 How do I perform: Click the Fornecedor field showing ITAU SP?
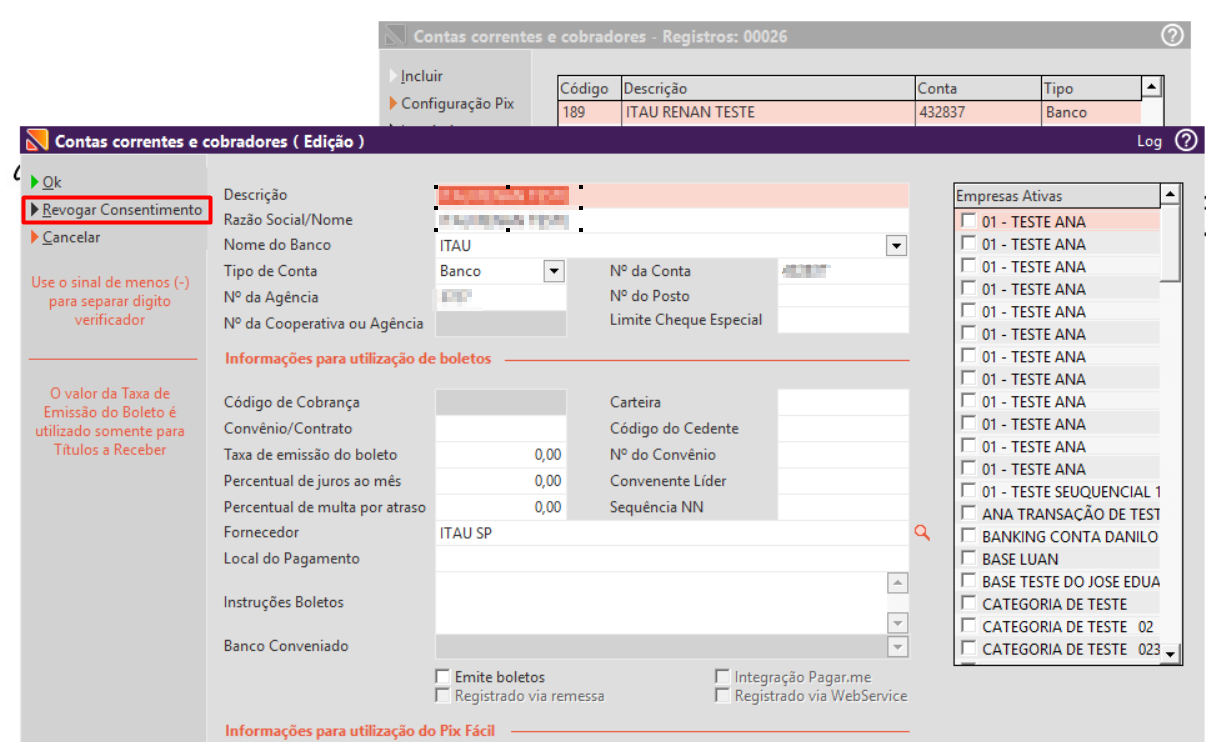(672, 533)
